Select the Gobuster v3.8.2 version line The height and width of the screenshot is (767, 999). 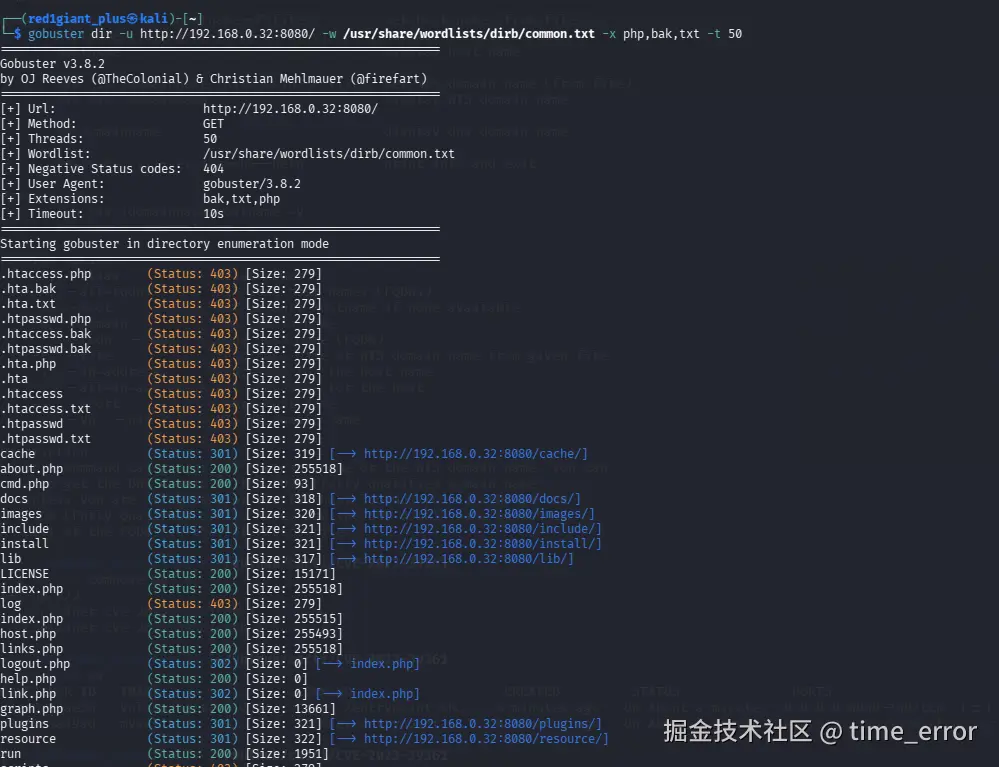pyautogui.click(x=52, y=64)
